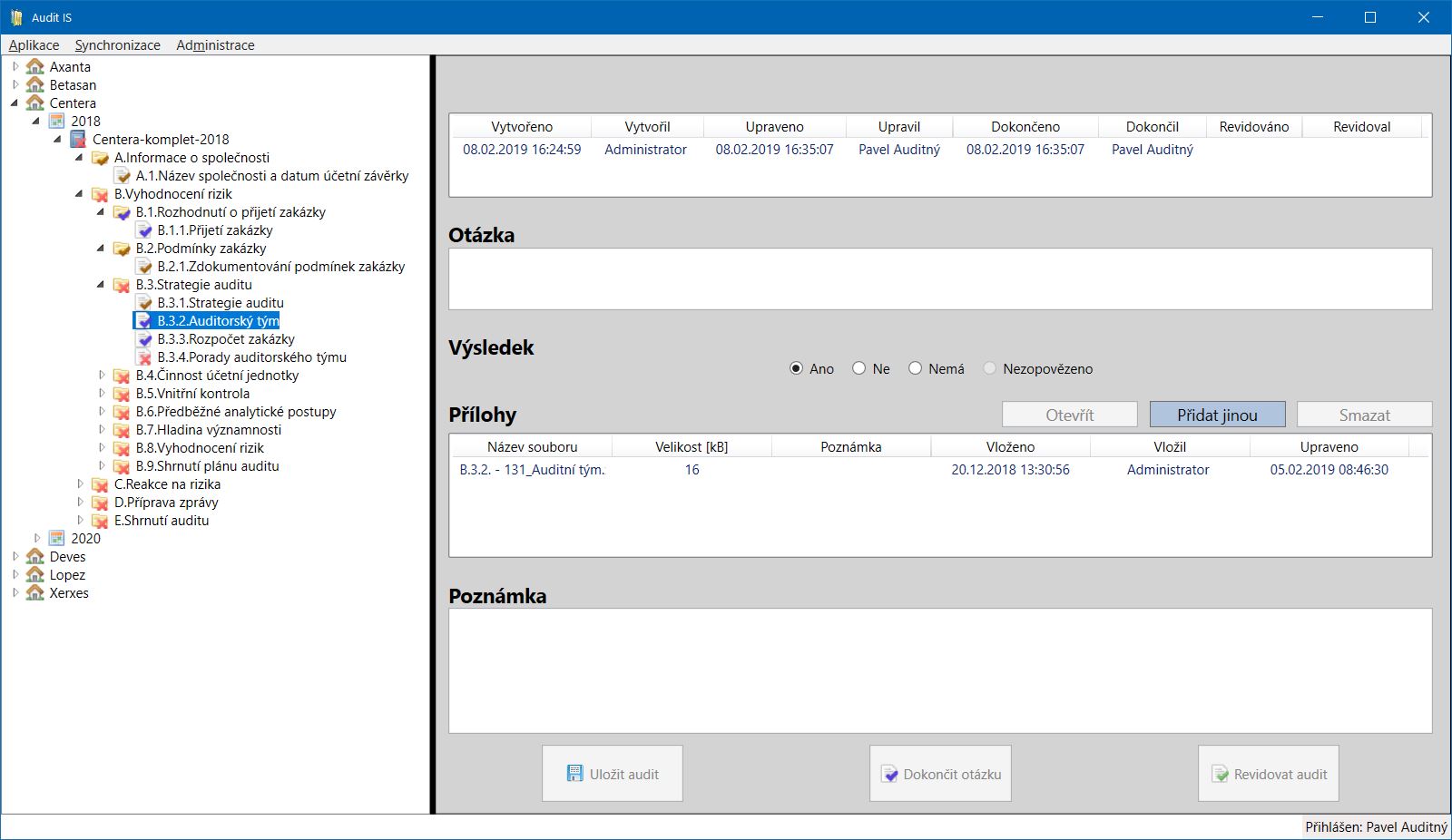This screenshot has width=1452, height=840.
Task: Click the audit book icon of Centera-komplet-2018
Action: pos(78,139)
